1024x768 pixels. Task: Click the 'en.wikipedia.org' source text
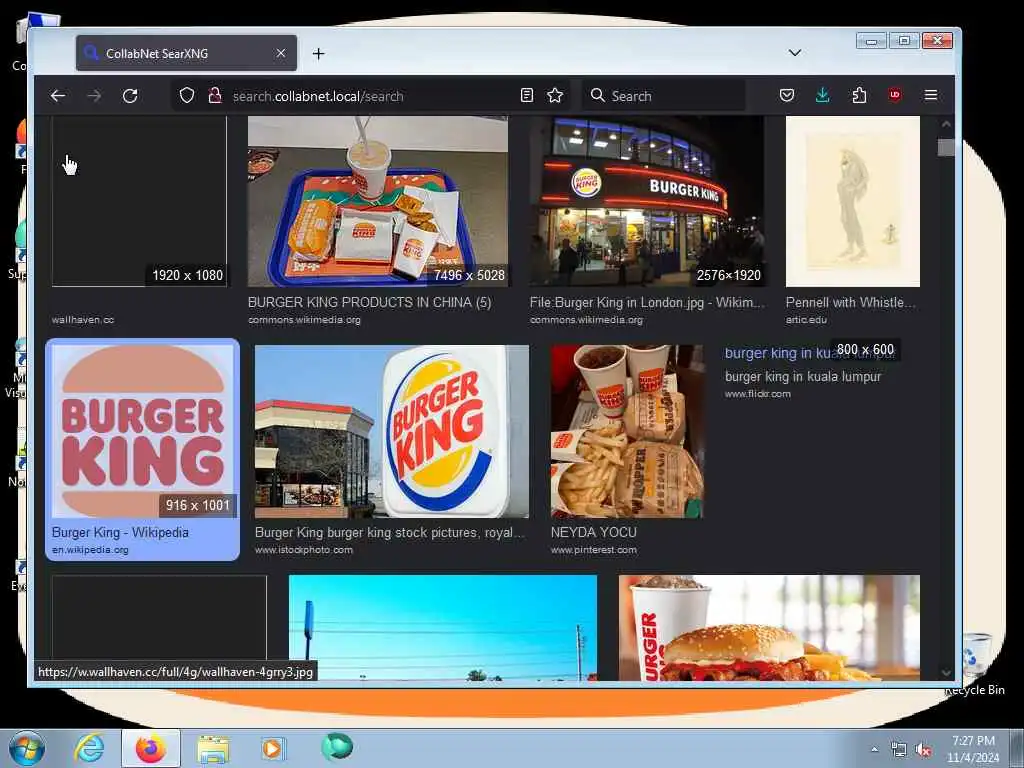(x=90, y=550)
